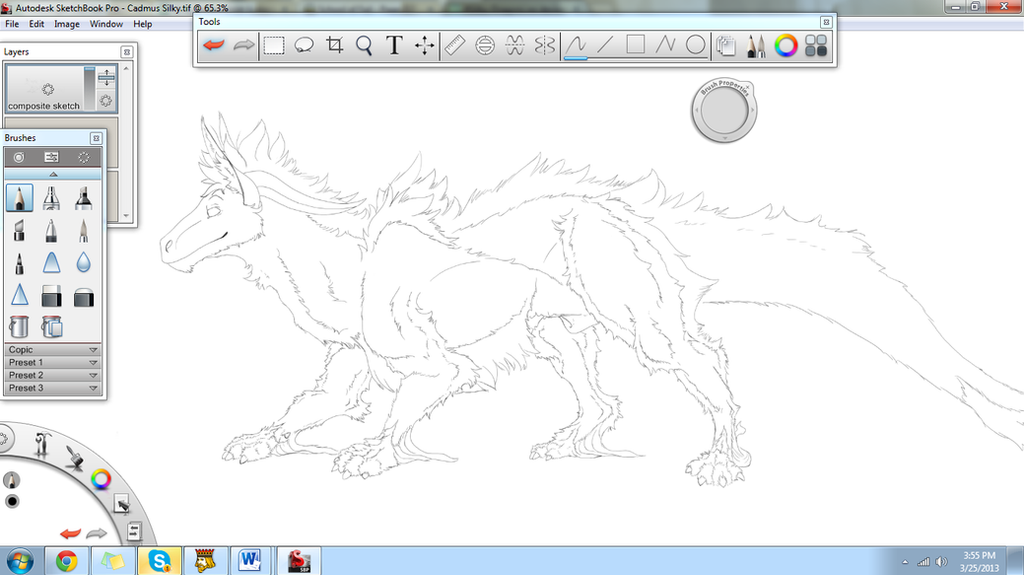1024x575 pixels.
Task: Select the Ballpoint pen brush
Action: 52,230
